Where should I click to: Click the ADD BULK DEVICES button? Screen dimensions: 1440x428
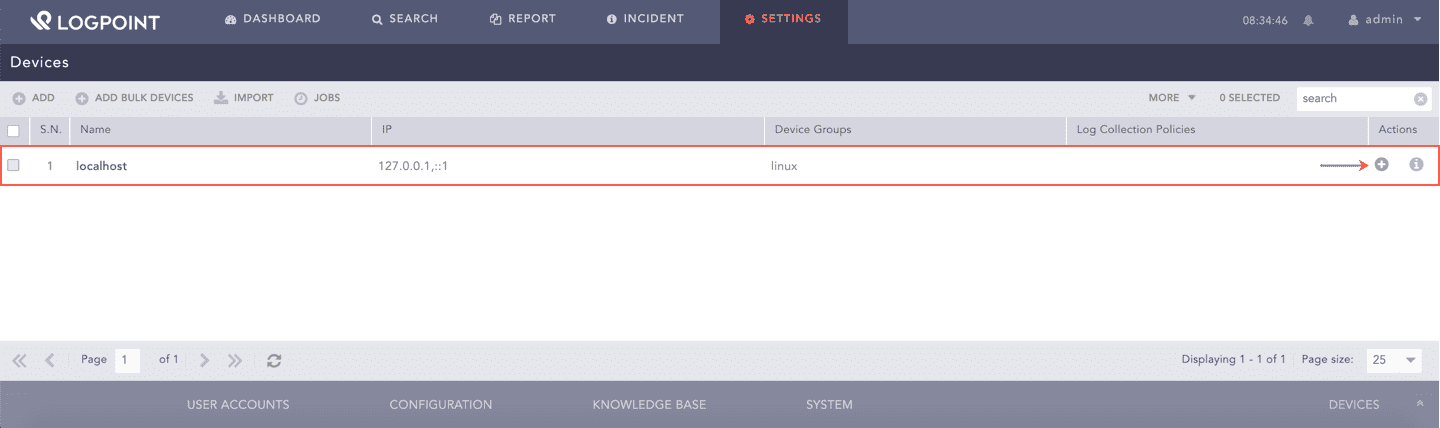coord(135,98)
